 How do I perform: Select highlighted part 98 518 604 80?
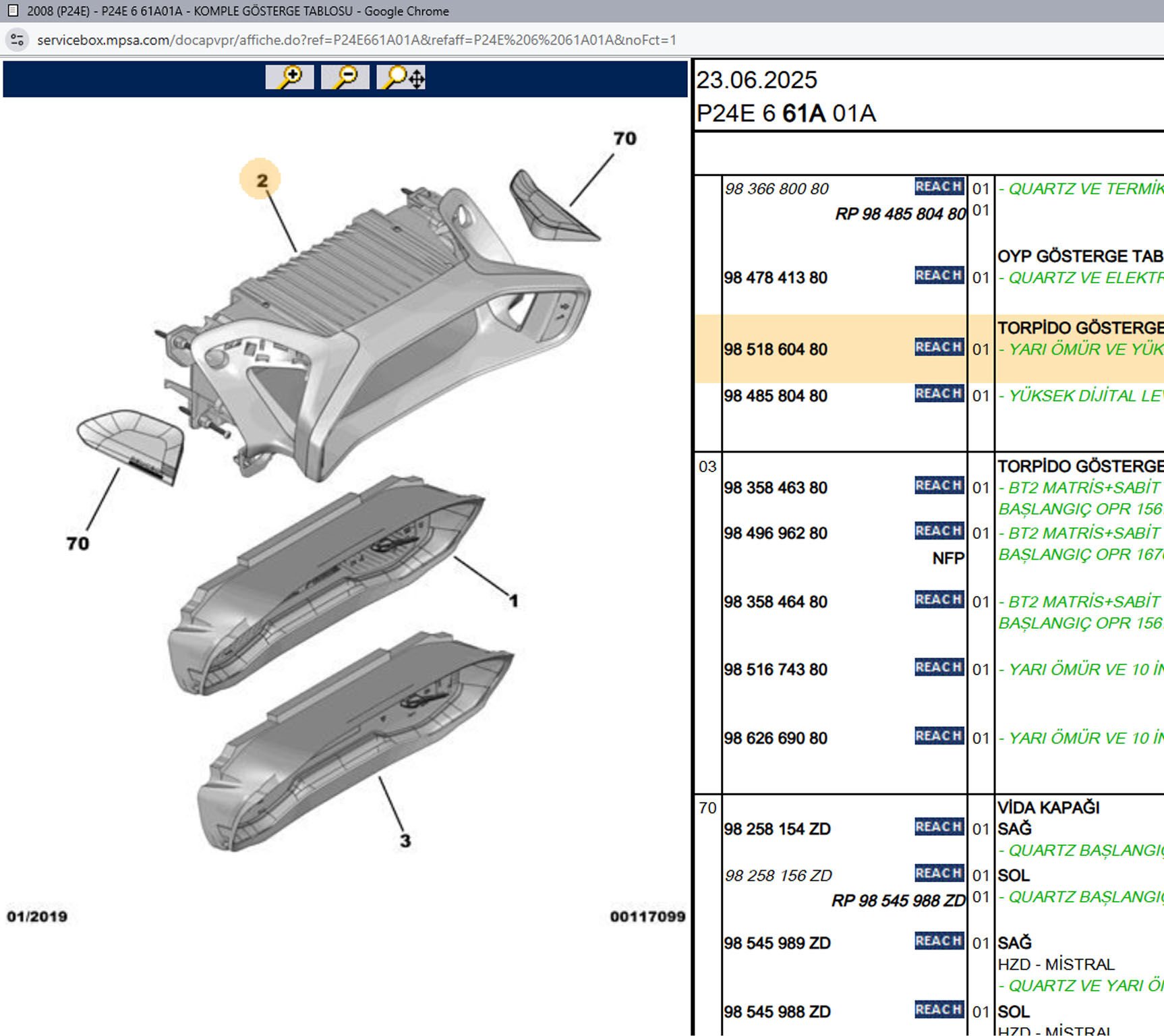pyautogui.click(x=776, y=349)
